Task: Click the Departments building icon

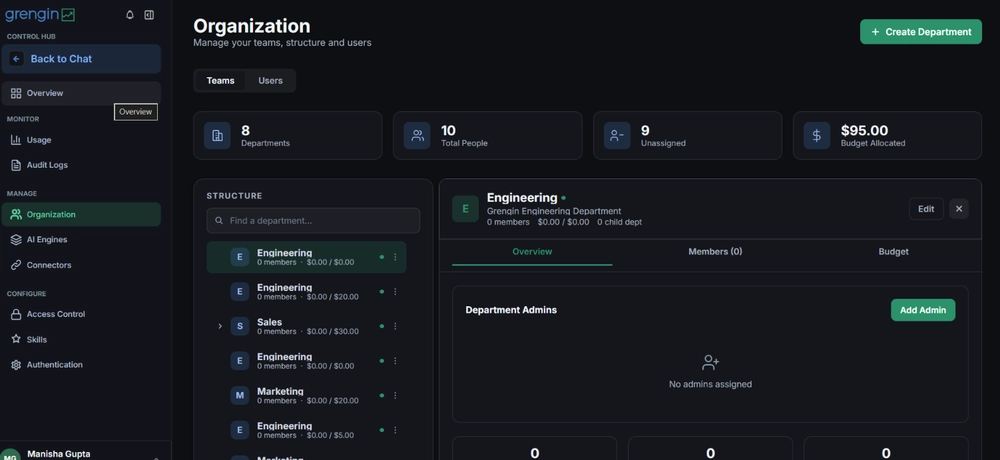Action: 217,135
